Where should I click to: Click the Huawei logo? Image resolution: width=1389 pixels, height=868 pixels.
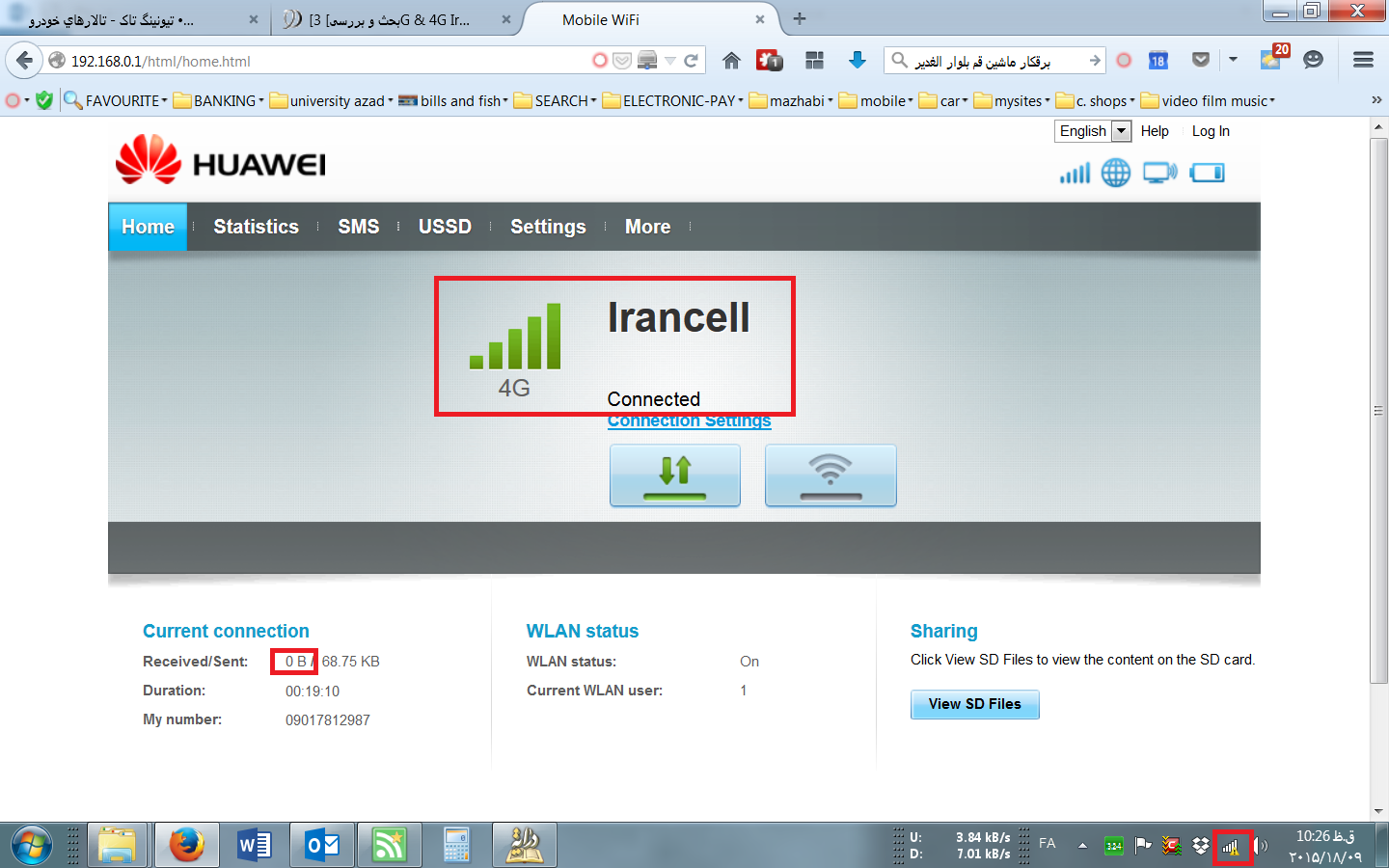tap(221, 160)
